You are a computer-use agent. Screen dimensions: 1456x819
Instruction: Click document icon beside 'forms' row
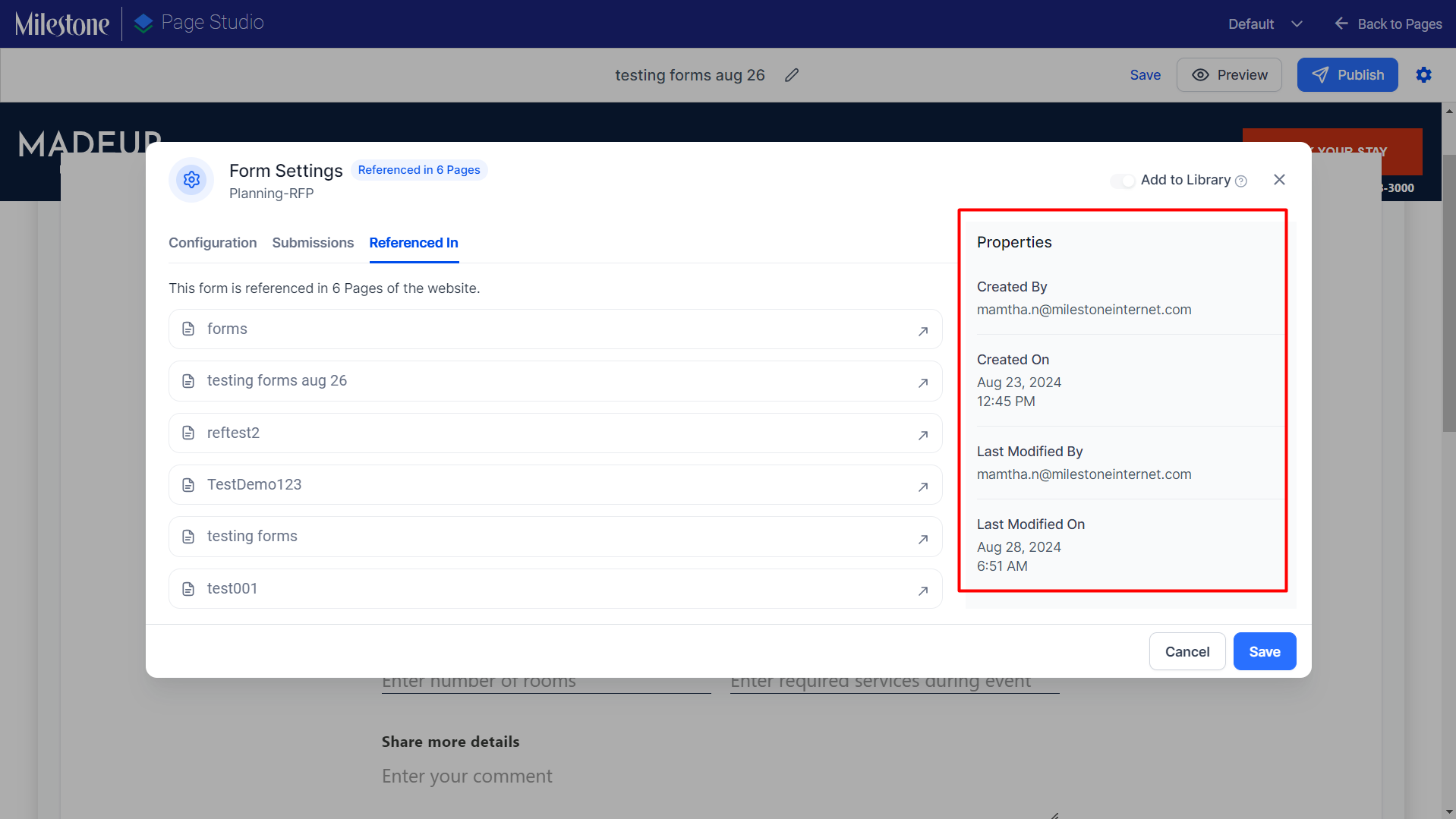(x=188, y=329)
